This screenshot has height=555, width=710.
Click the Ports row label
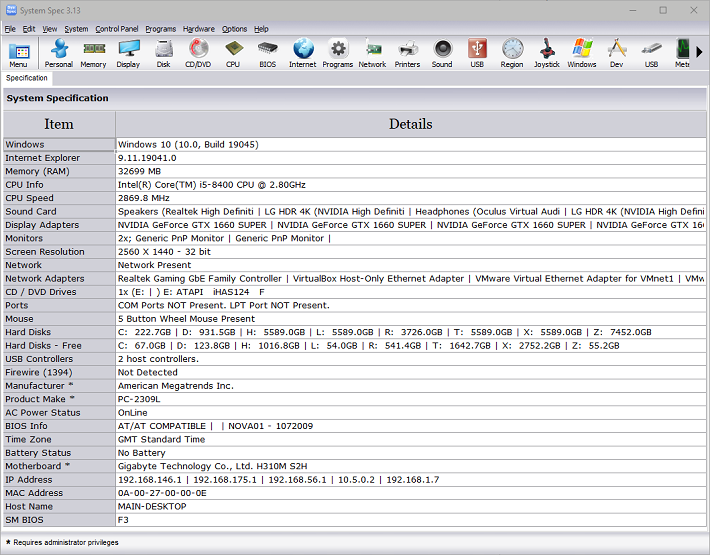click(59, 305)
